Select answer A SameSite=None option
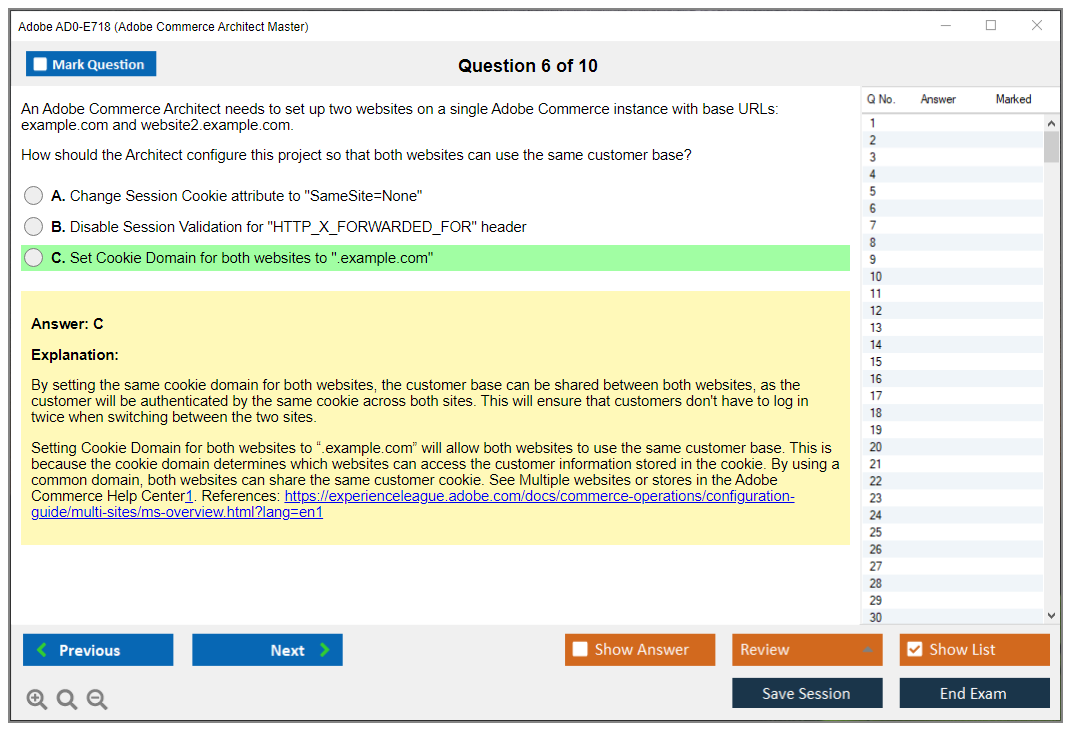This screenshot has height=735, width=1075. pos(34,196)
